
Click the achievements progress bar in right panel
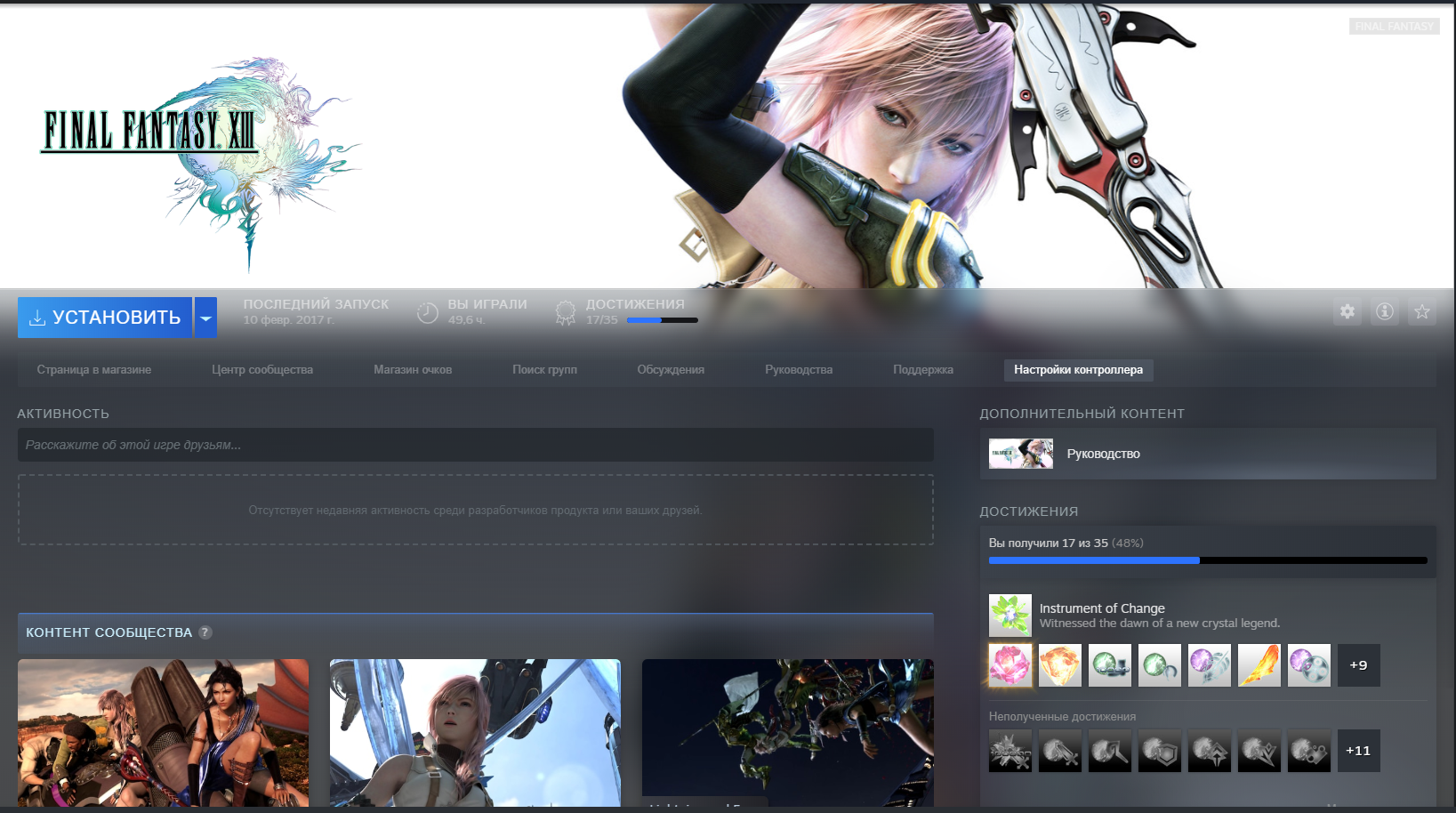(1208, 560)
